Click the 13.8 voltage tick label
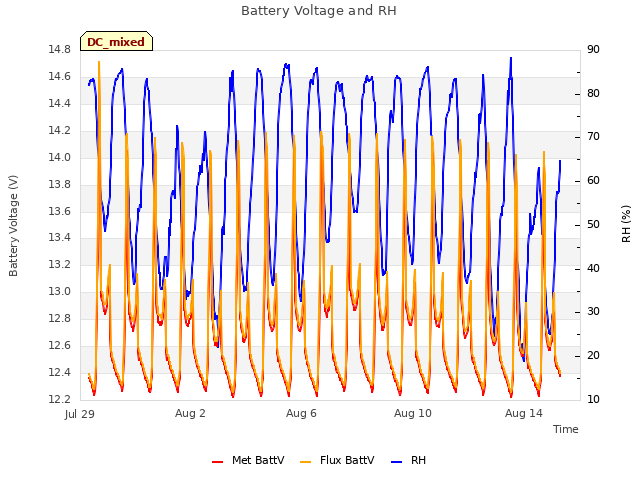Viewport: 640px width, 480px height. point(59,184)
